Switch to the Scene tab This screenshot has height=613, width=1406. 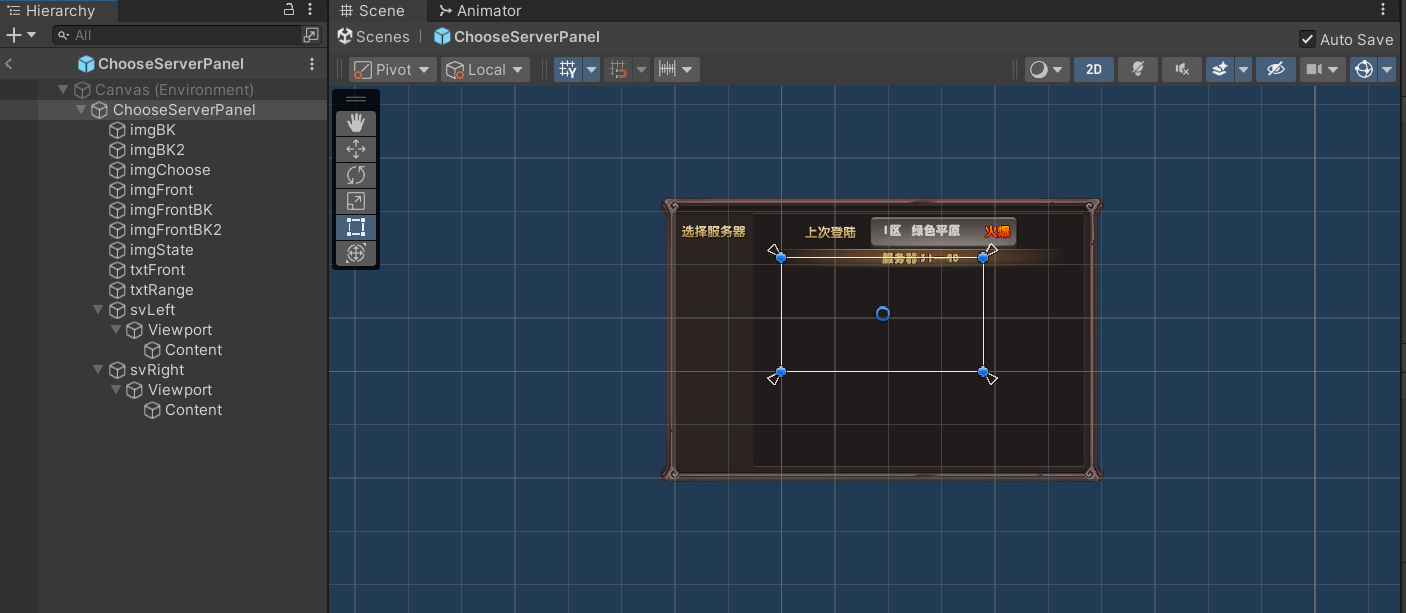(x=372, y=11)
